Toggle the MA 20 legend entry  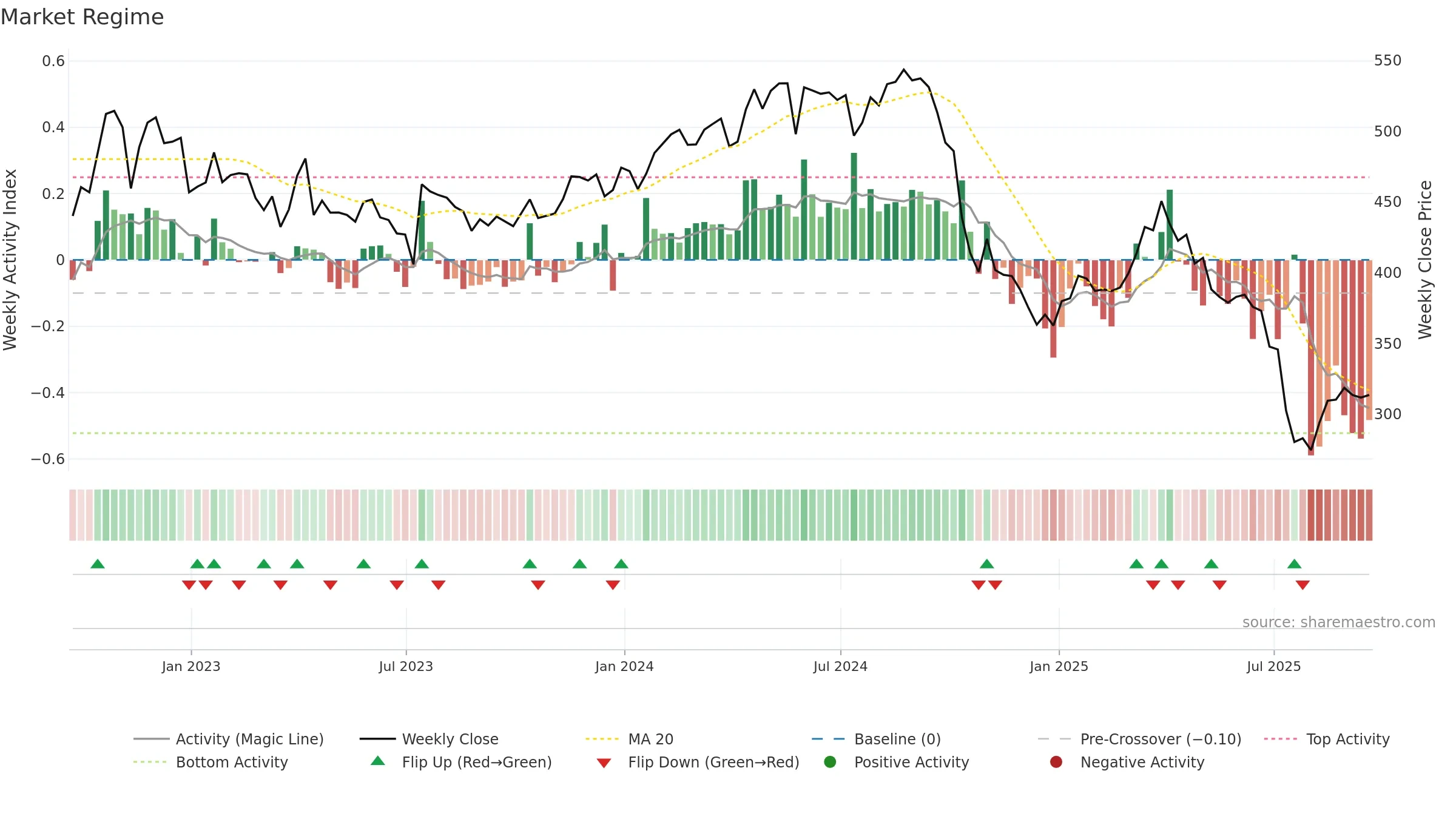coord(629,739)
